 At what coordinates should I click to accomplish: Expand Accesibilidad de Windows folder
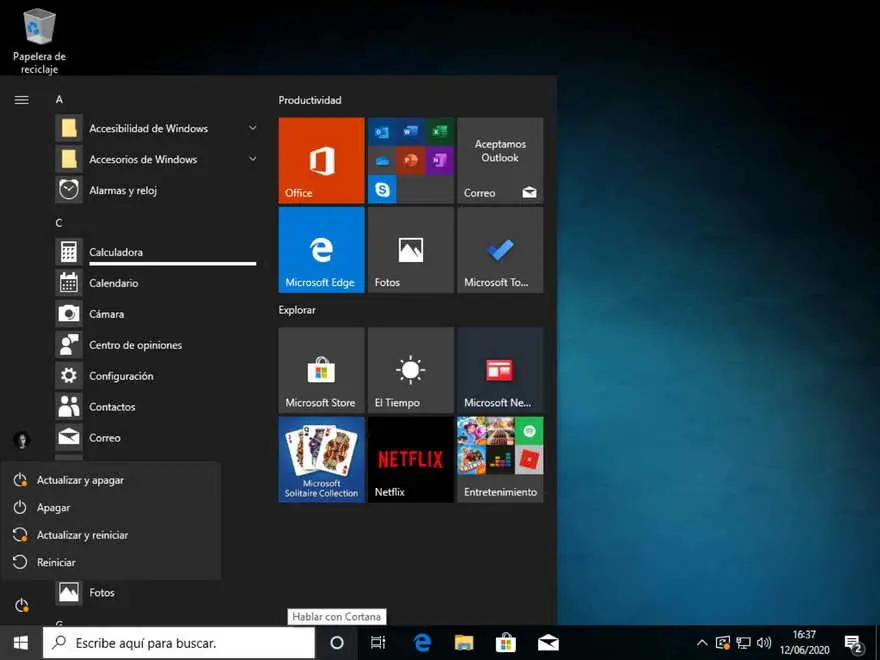[157, 129]
